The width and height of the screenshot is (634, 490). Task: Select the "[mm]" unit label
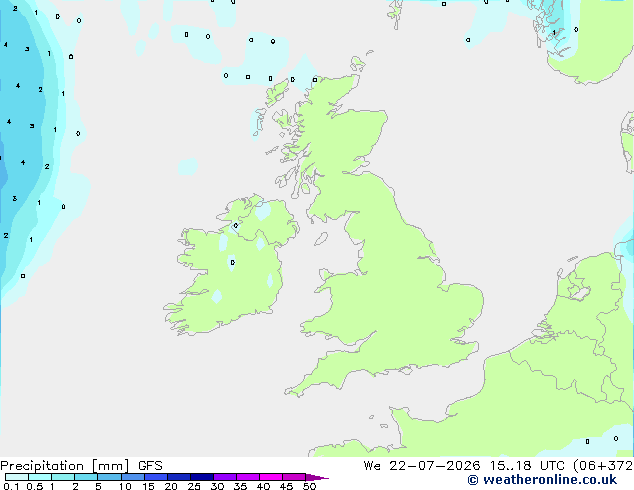110,466
